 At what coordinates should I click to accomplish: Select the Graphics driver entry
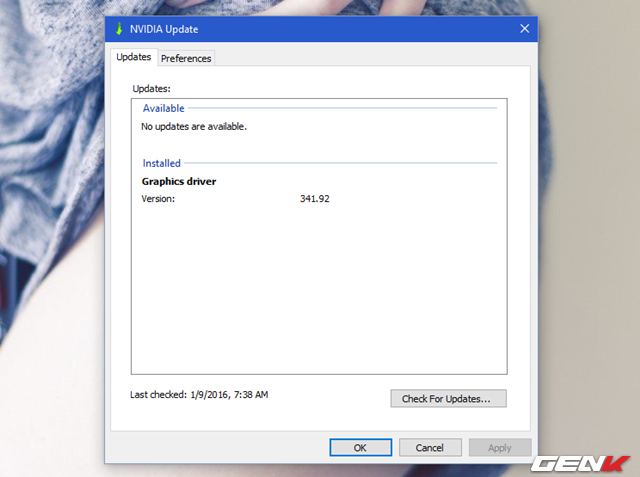click(179, 181)
